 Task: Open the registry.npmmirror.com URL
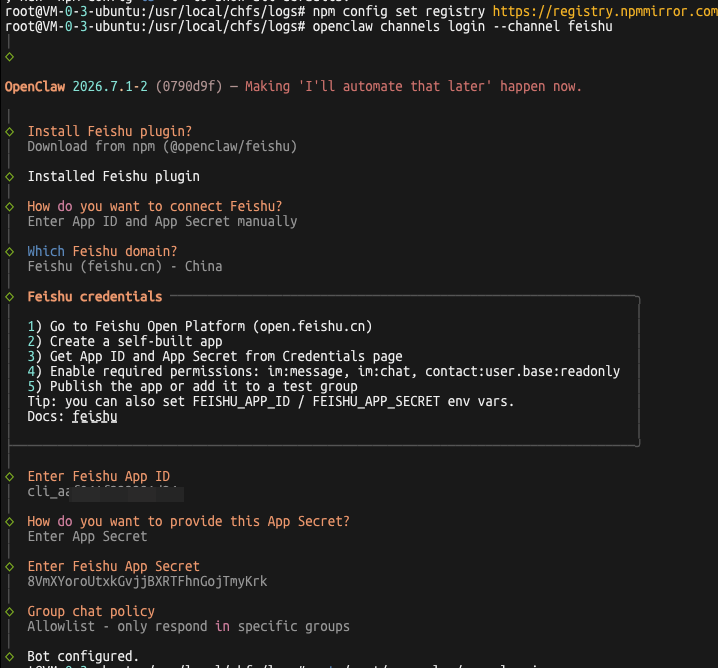pos(605,11)
